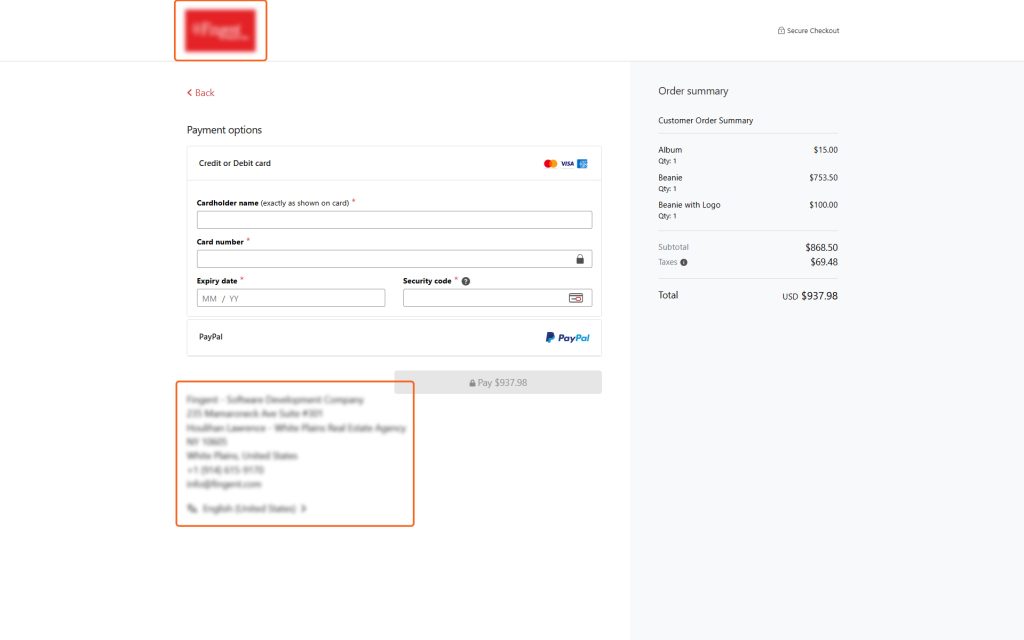Choose PayPal as the payment option

point(211,337)
